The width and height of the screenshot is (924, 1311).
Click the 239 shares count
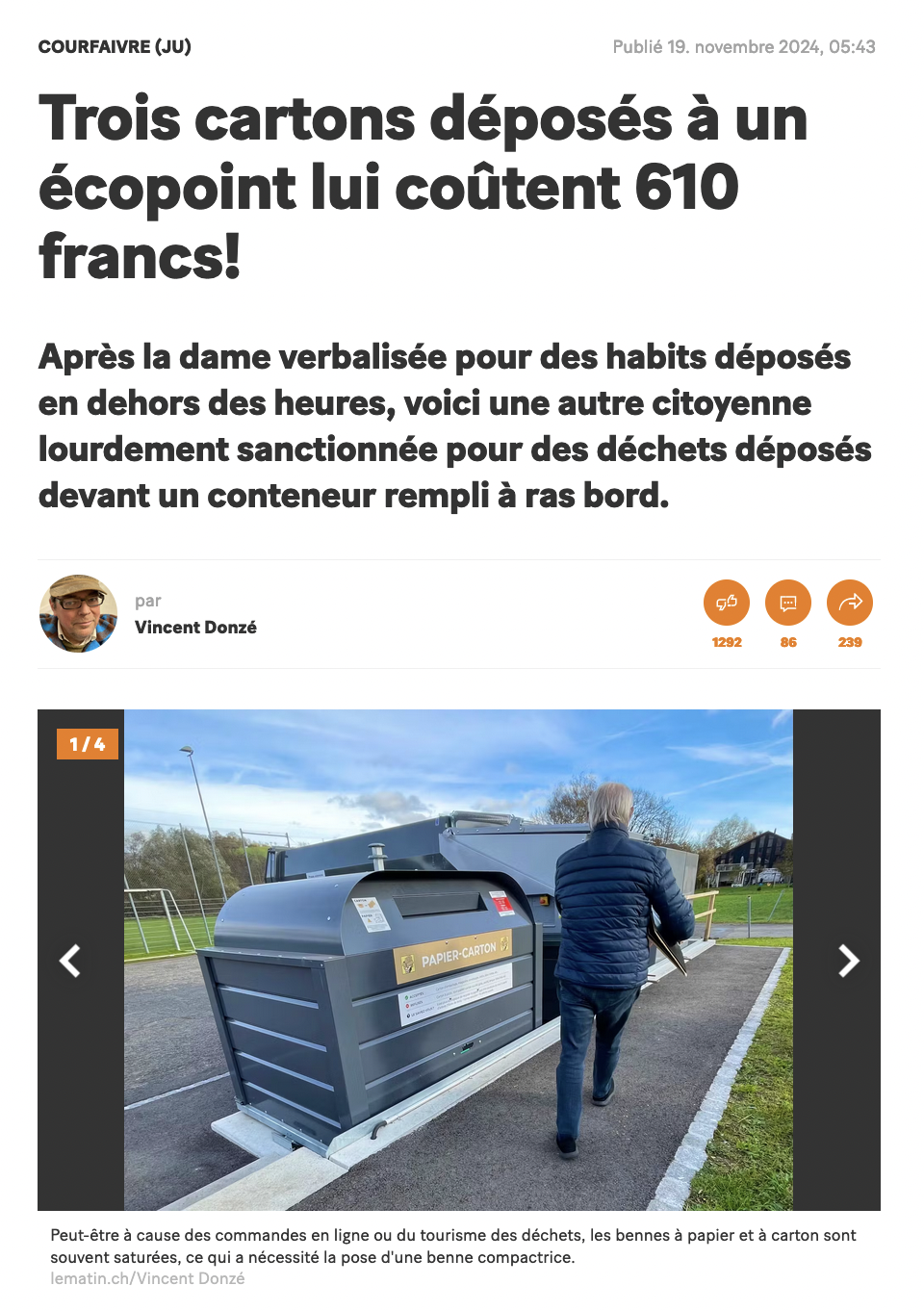pyautogui.click(x=850, y=642)
